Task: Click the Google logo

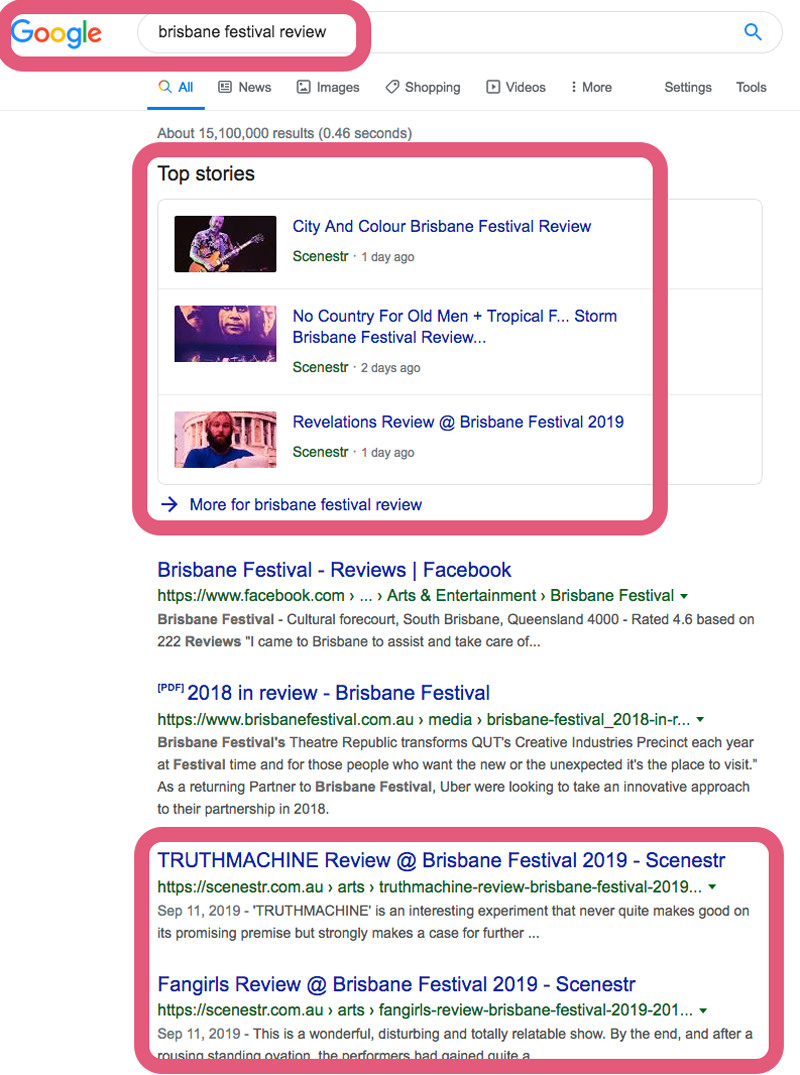Action: pyautogui.click(x=56, y=33)
